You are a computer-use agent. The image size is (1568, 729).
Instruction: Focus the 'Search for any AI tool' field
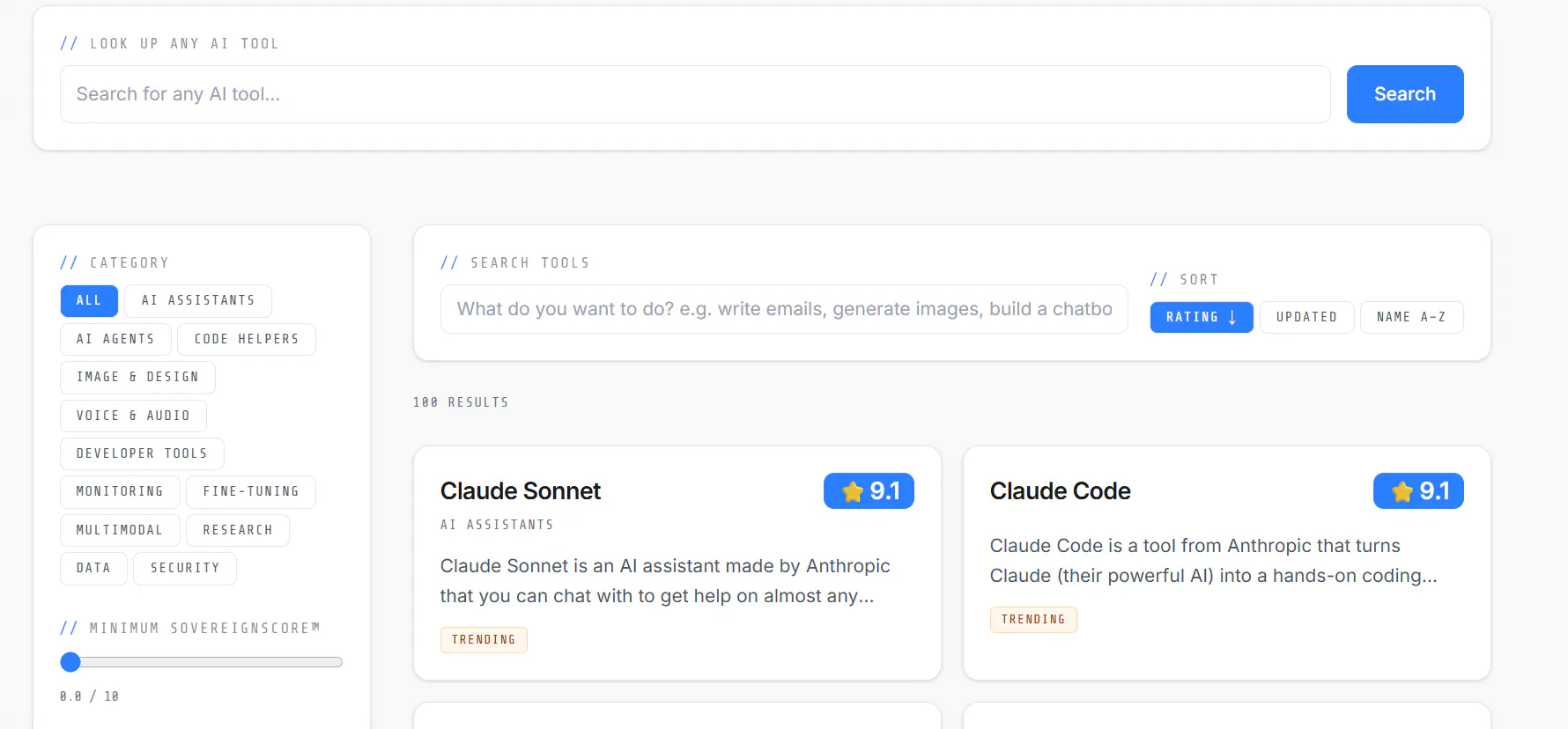(x=695, y=94)
